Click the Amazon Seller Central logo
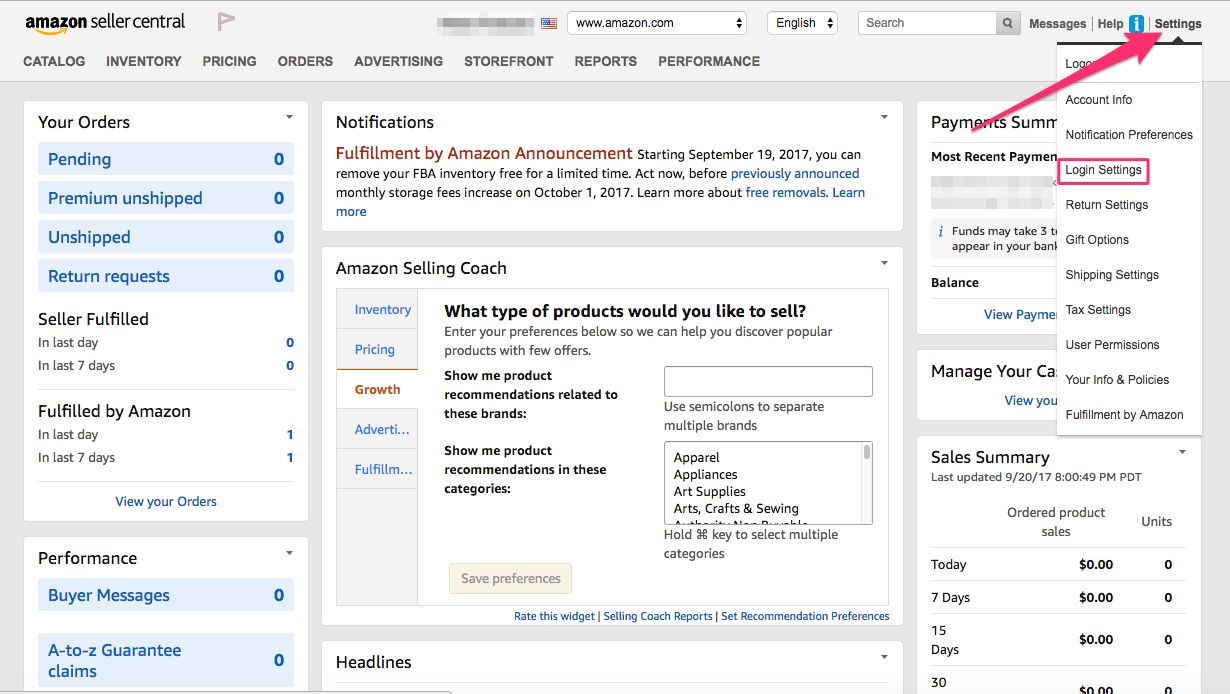1230x694 pixels. pos(105,23)
